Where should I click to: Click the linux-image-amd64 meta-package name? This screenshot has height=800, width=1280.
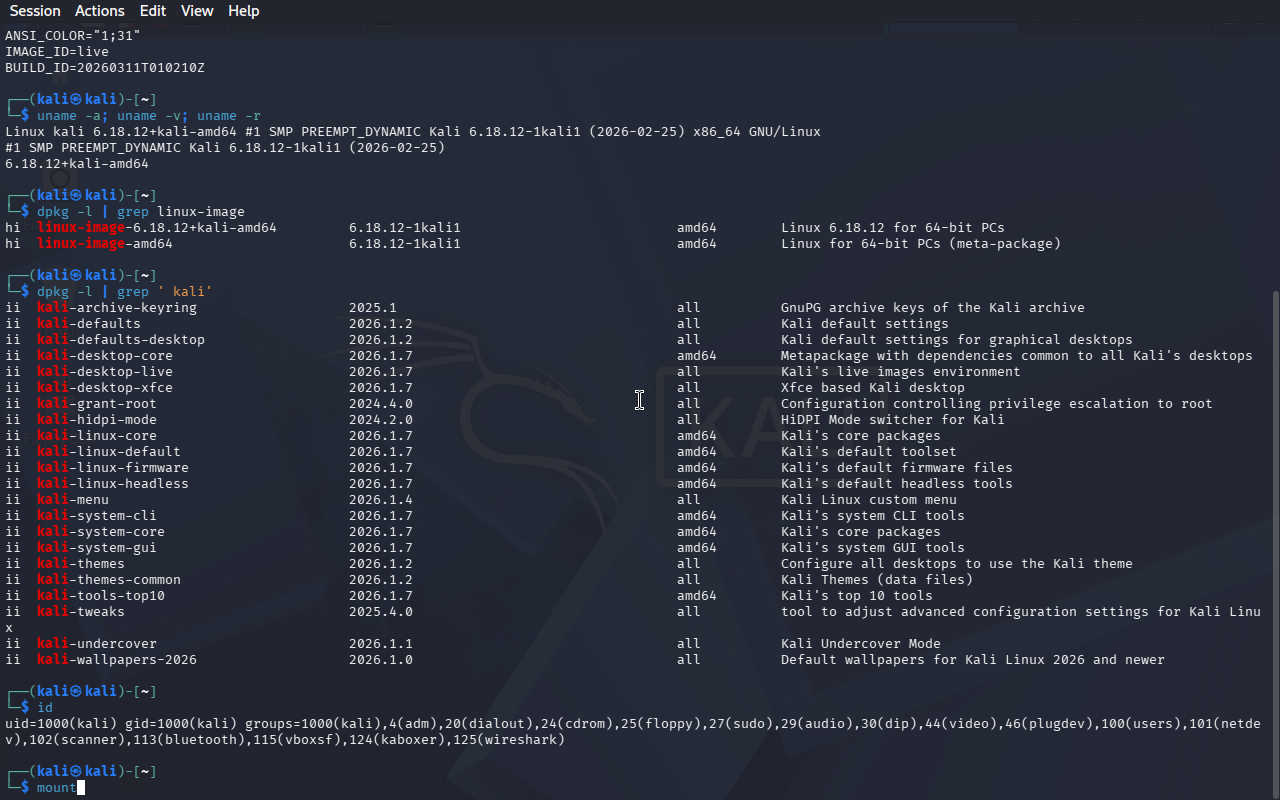pyautogui.click(x=105, y=244)
